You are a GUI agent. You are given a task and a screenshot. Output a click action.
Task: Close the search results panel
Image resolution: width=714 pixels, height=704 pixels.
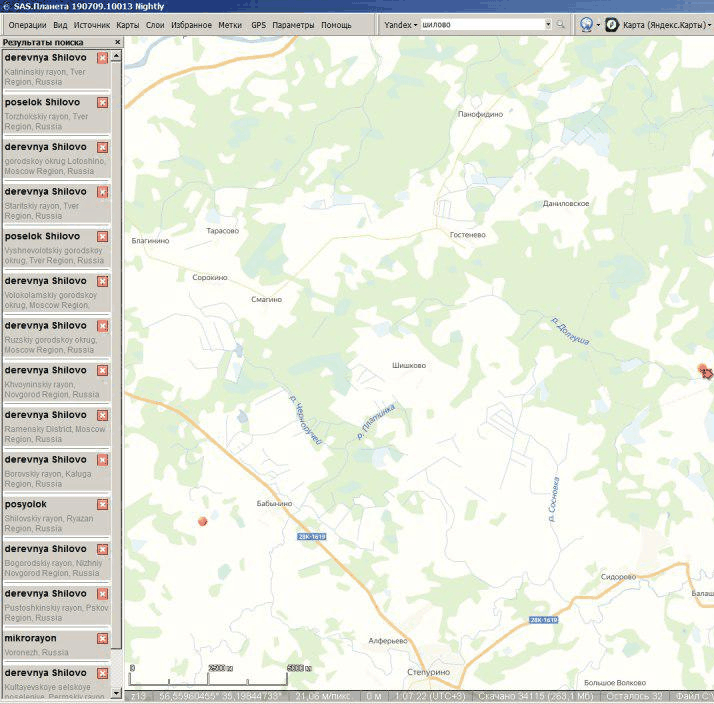point(117,43)
